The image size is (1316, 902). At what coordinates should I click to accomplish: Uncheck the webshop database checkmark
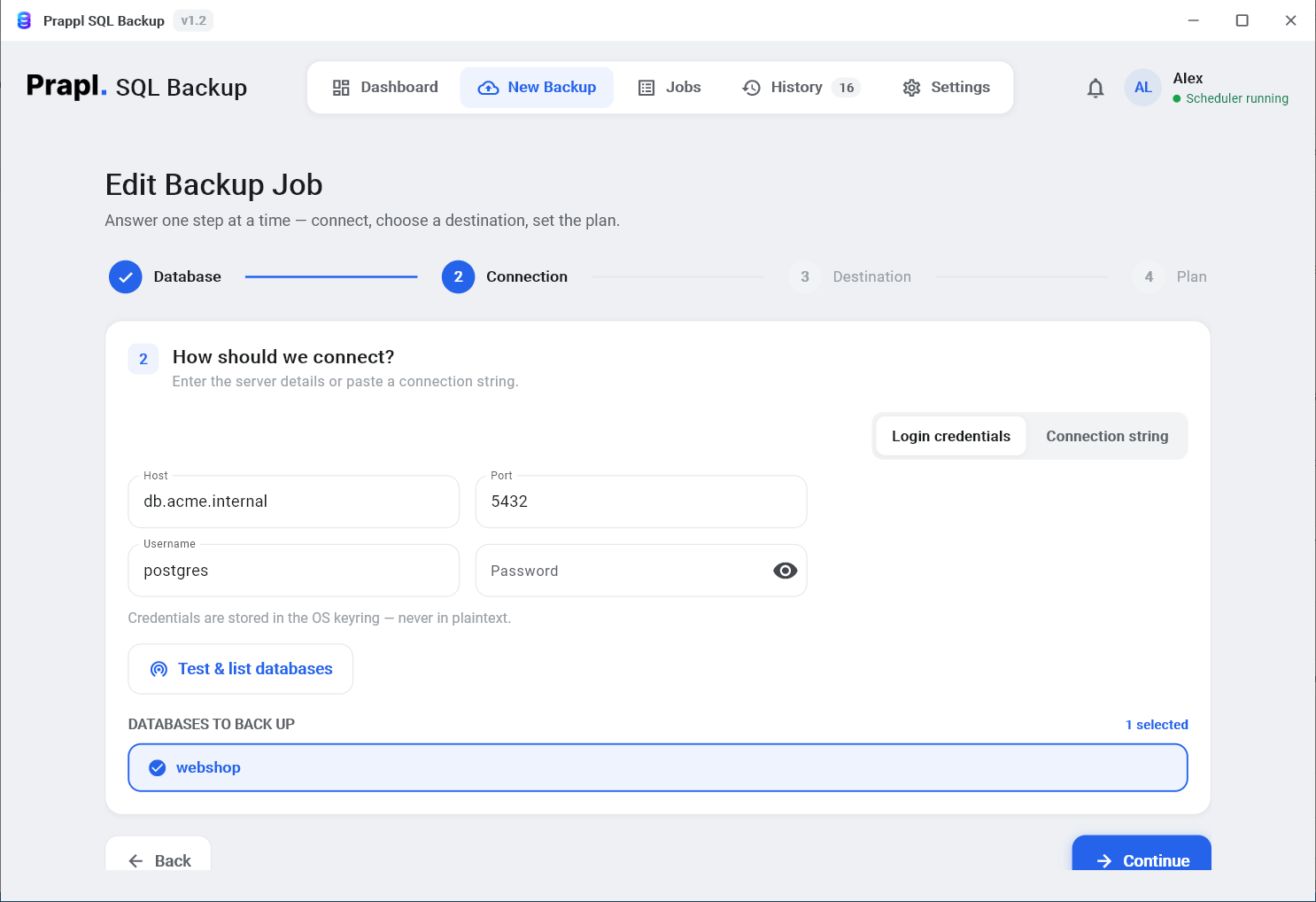click(x=158, y=767)
